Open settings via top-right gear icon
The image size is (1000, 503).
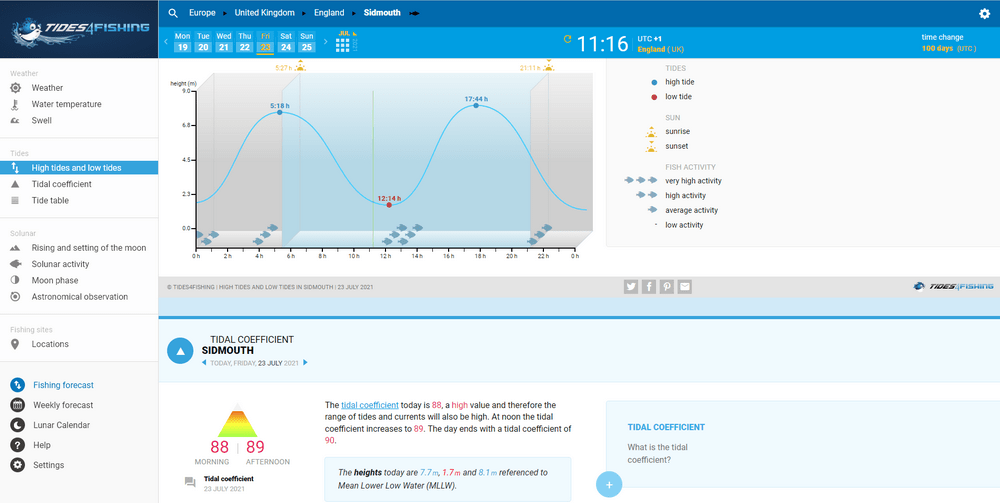[984, 14]
